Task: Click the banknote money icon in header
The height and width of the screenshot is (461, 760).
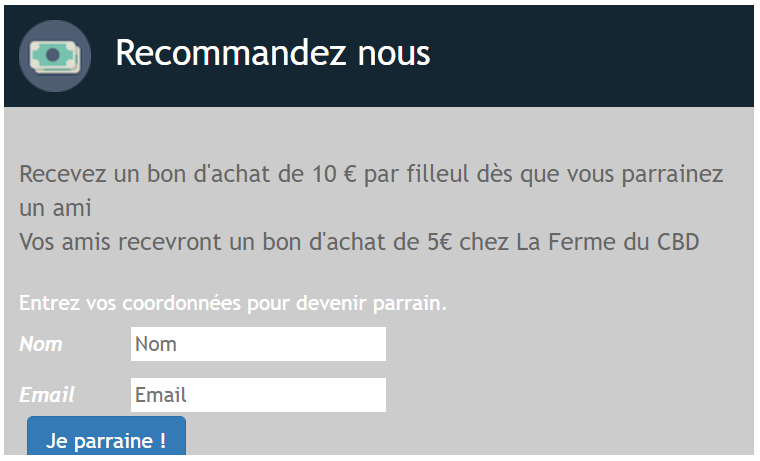Action: coord(55,56)
